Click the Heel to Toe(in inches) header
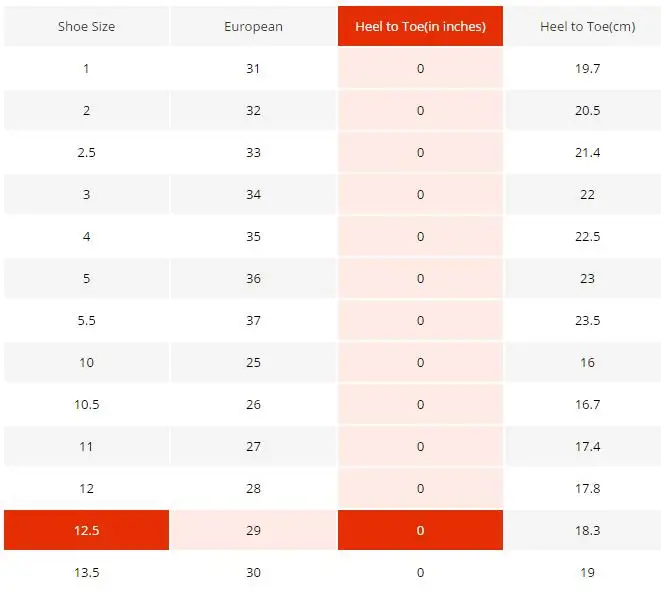The width and height of the screenshot is (661, 592). pyautogui.click(x=420, y=26)
